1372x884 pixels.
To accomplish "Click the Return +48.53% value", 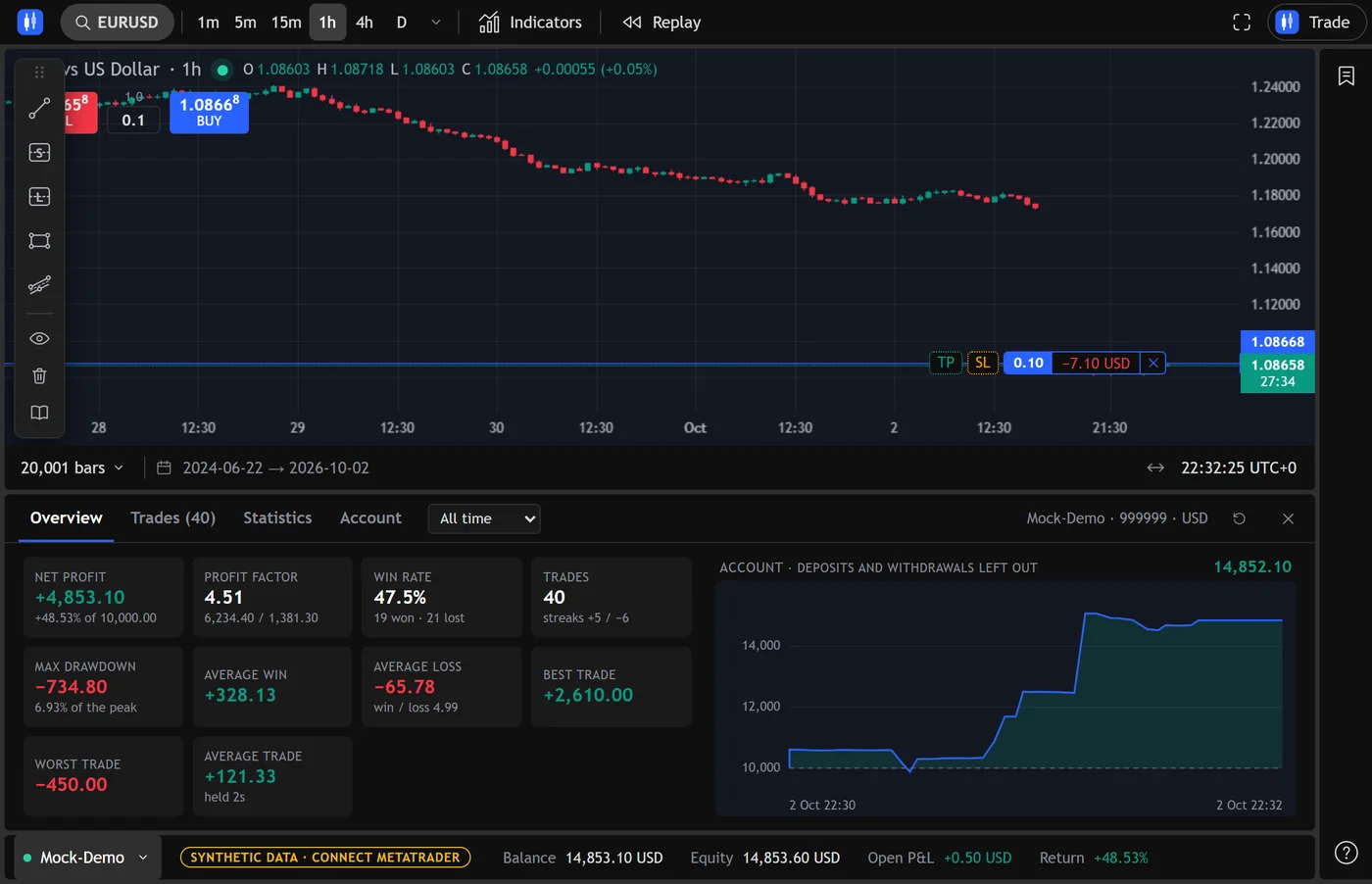I will (x=1120, y=858).
